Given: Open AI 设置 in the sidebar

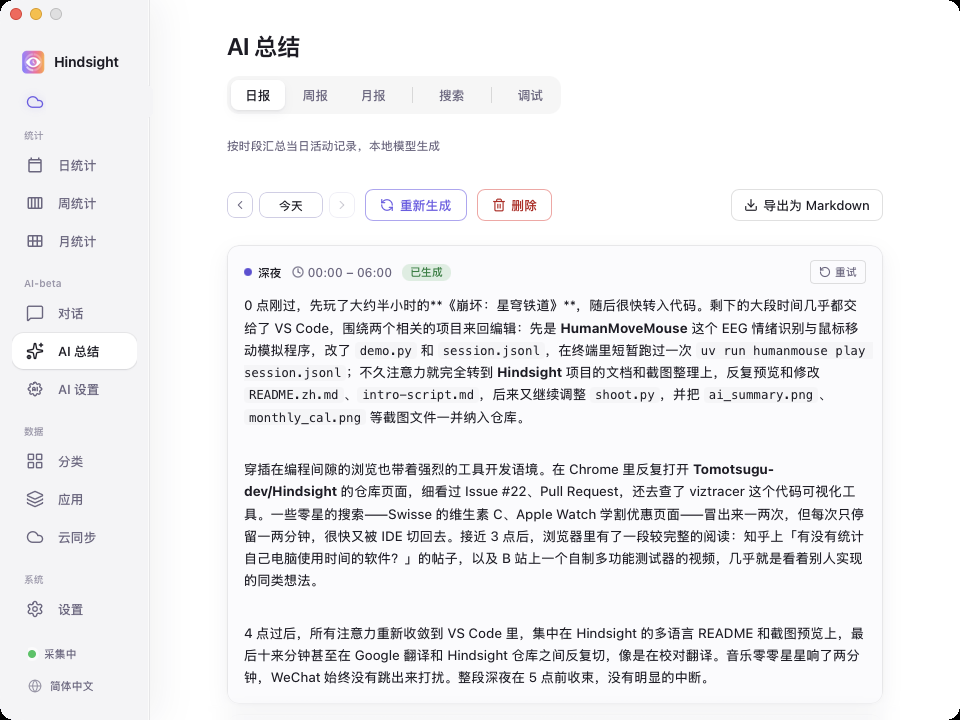Looking at the screenshot, I should pos(75,389).
